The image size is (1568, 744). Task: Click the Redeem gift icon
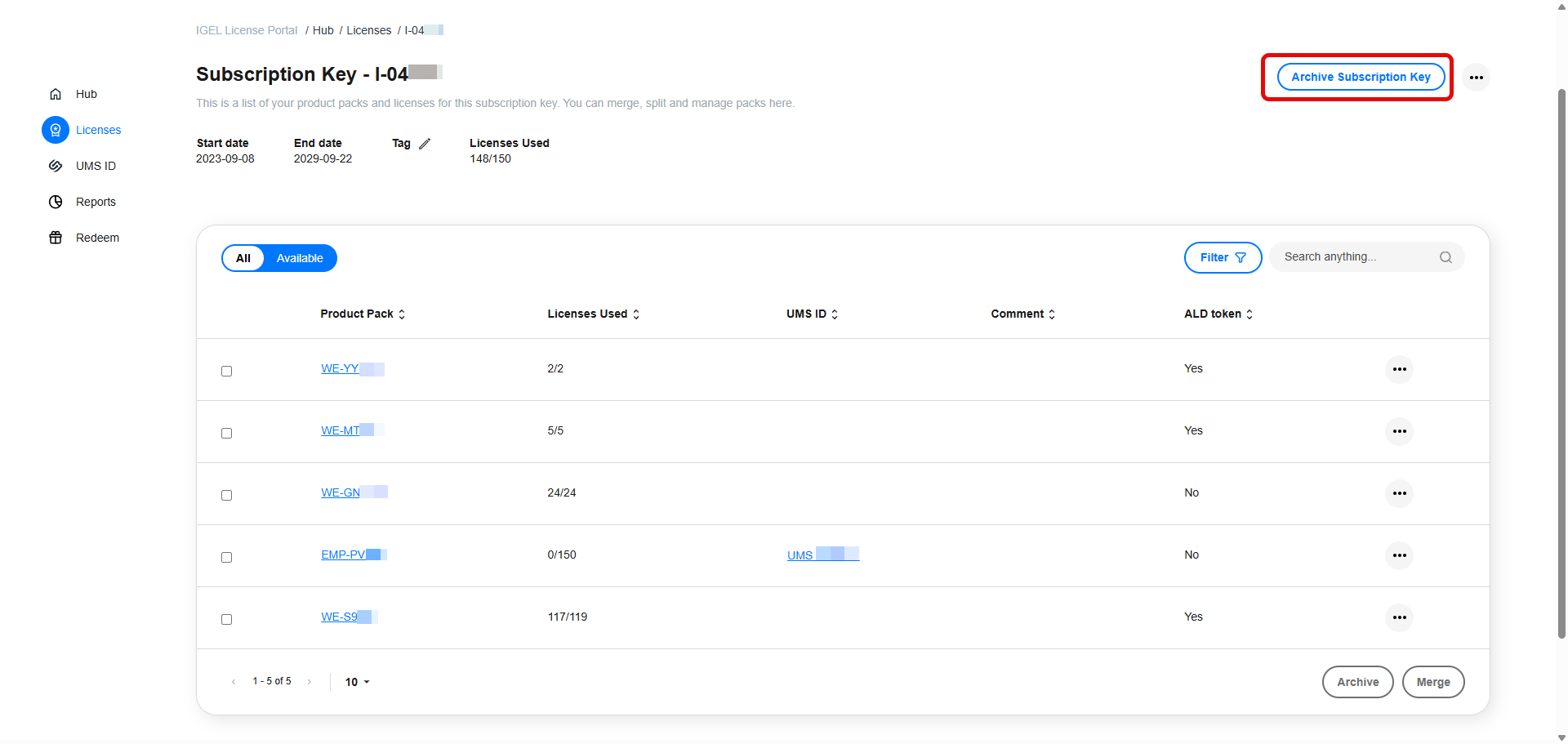pyautogui.click(x=56, y=238)
